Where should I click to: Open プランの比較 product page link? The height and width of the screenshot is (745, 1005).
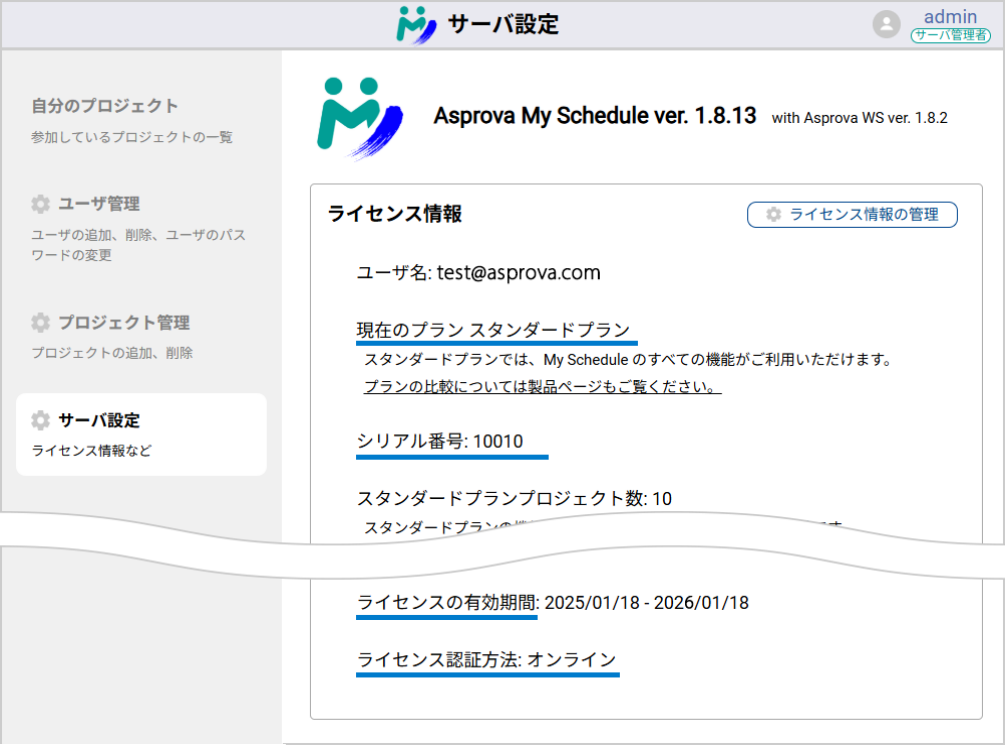click(542, 387)
